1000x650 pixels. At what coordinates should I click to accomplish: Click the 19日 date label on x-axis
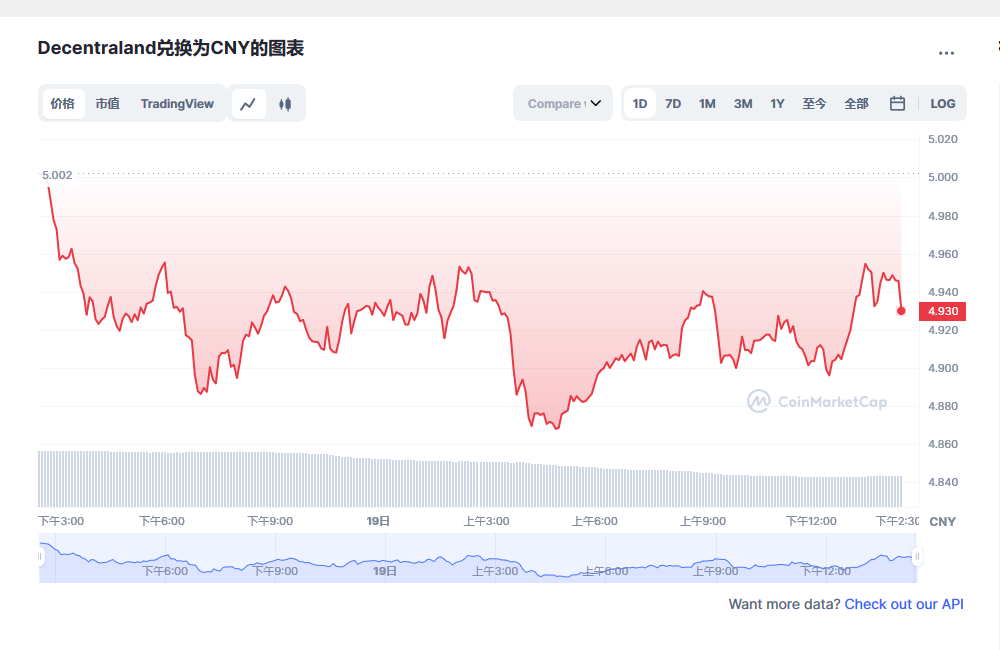coord(378,521)
